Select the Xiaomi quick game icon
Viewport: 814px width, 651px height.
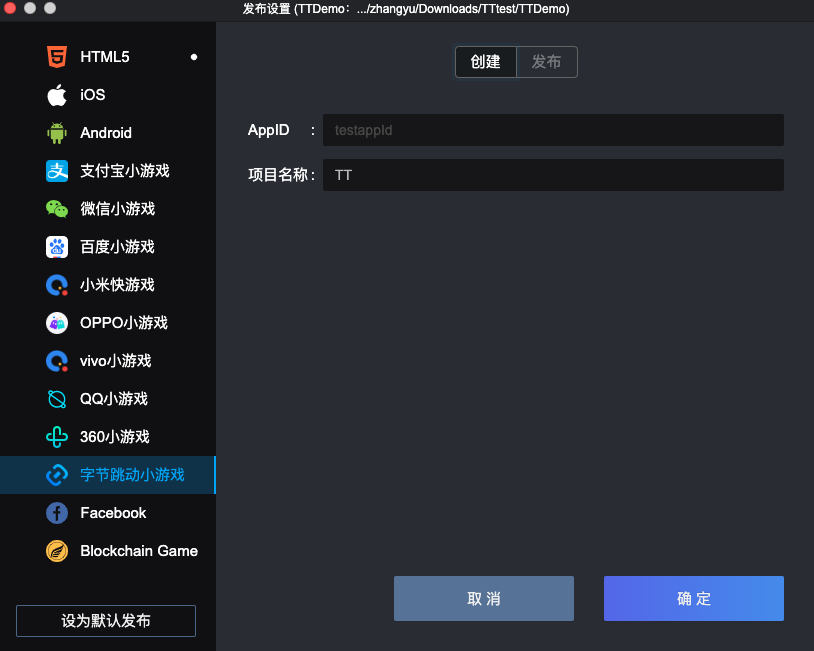pos(57,285)
